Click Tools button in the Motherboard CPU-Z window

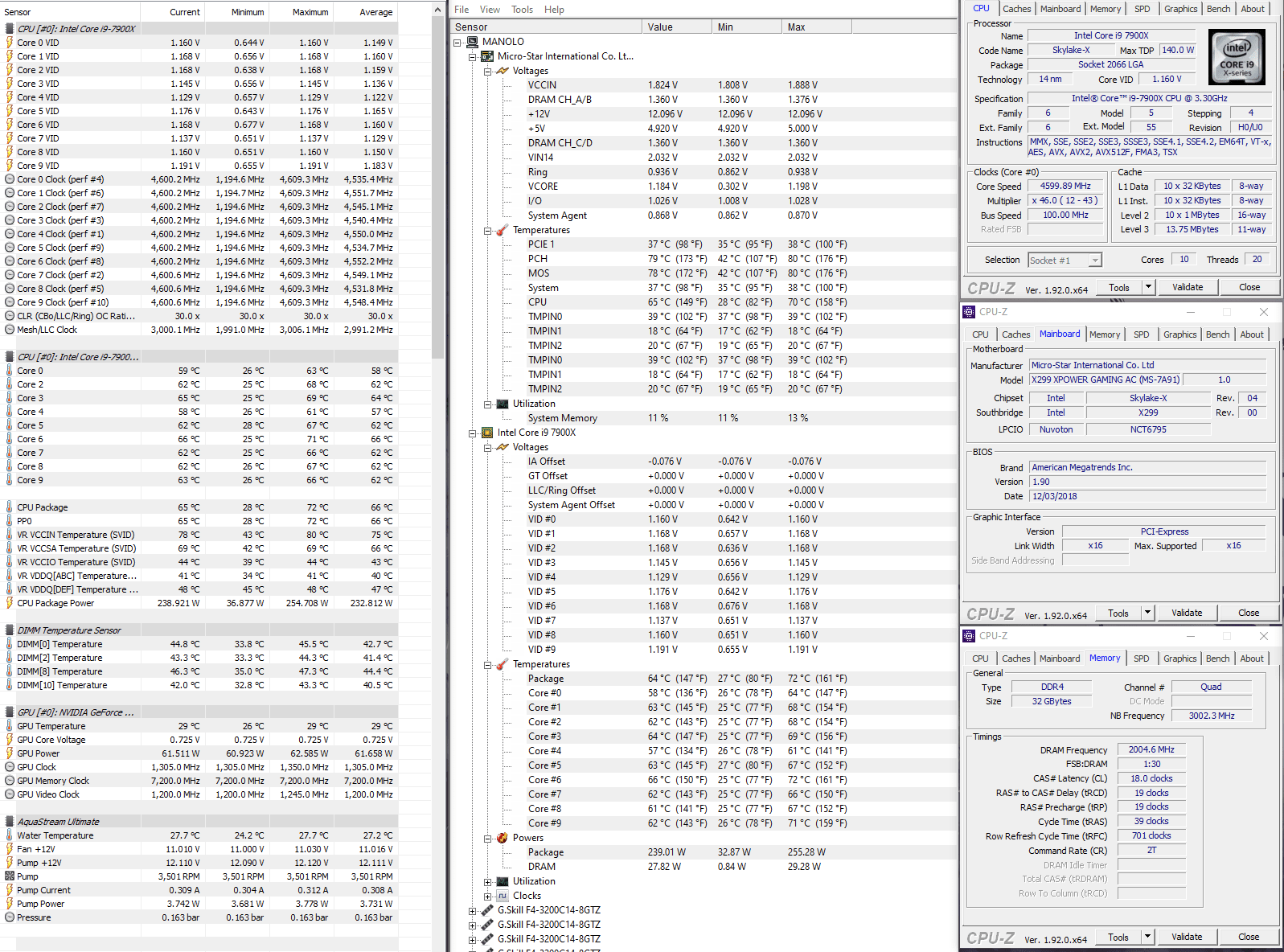coord(1118,613)
